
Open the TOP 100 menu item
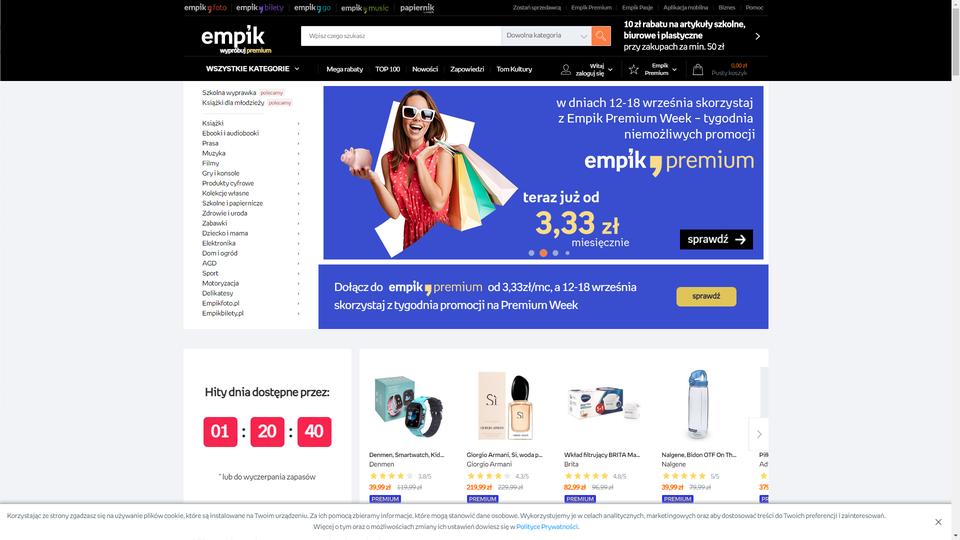tap(388, 69)
